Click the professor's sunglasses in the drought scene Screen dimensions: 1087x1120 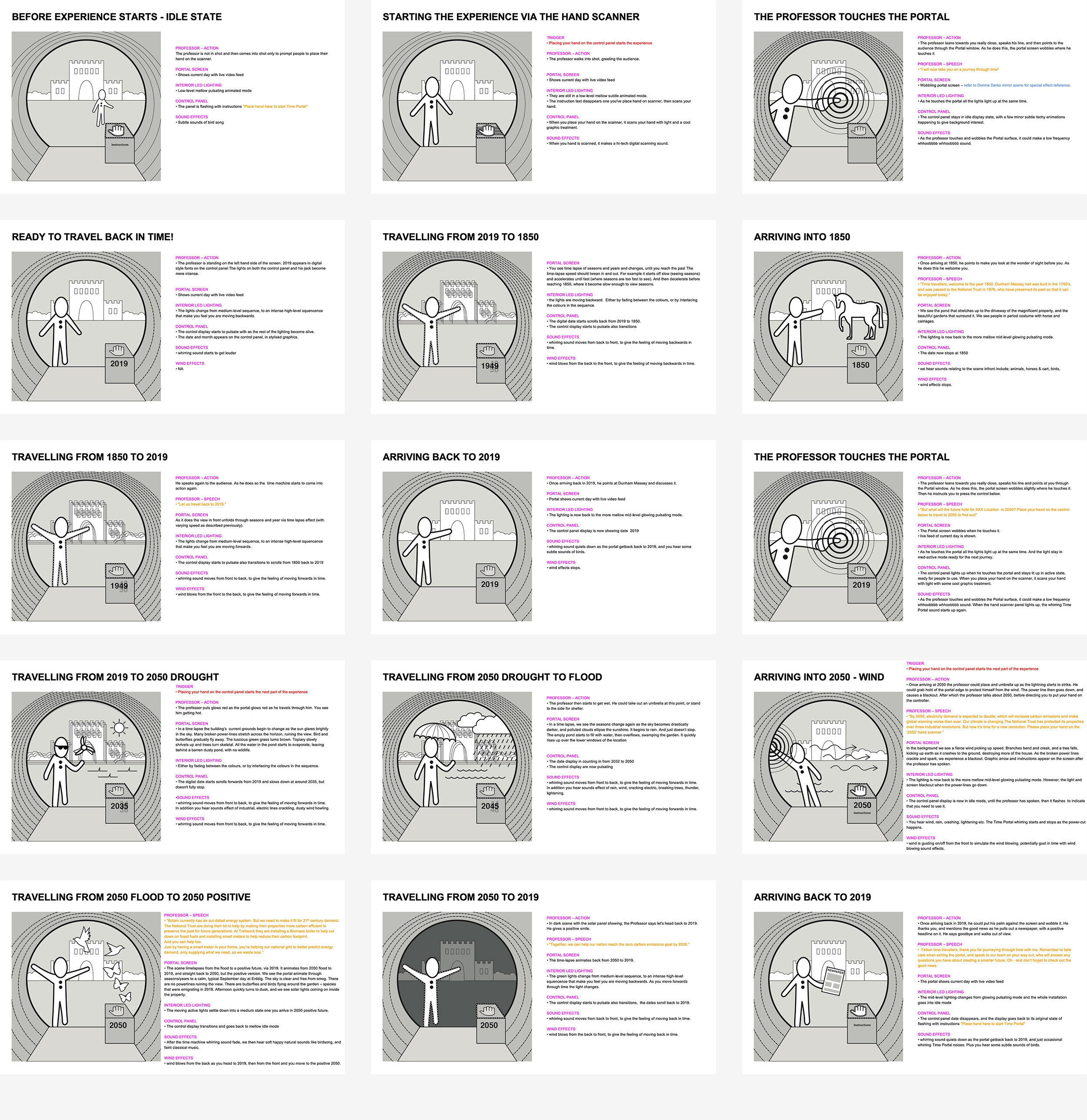click(x=61, y=747)
